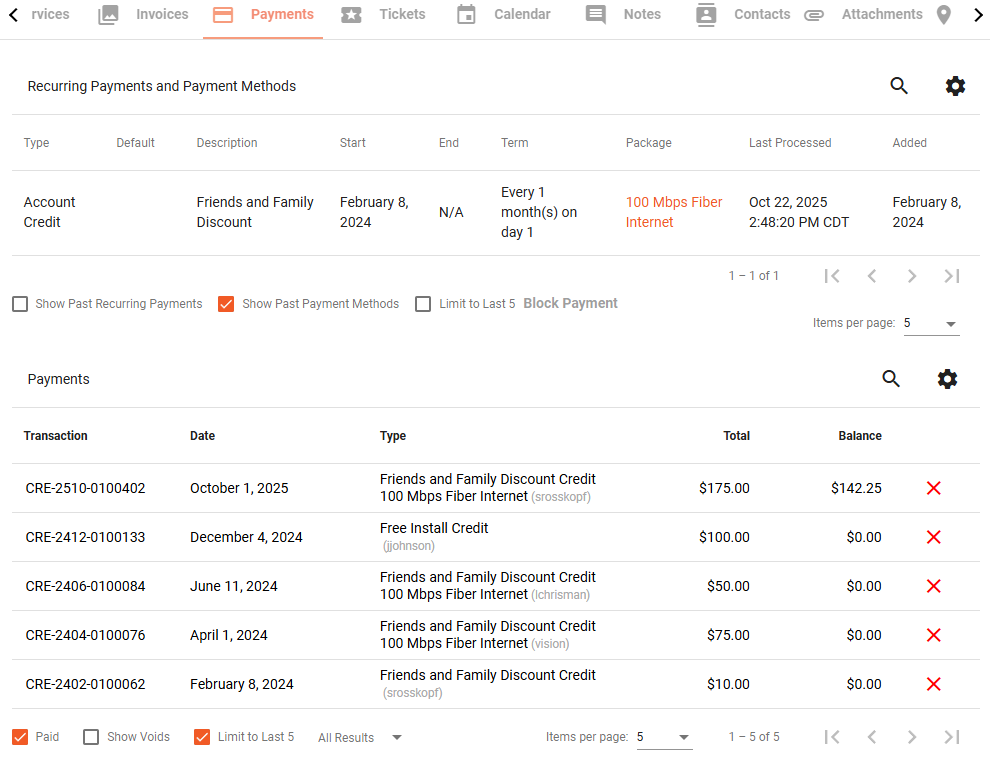Open gear settings for Payments table
Viewport: 990px width, 766px height.
point(947,379)
